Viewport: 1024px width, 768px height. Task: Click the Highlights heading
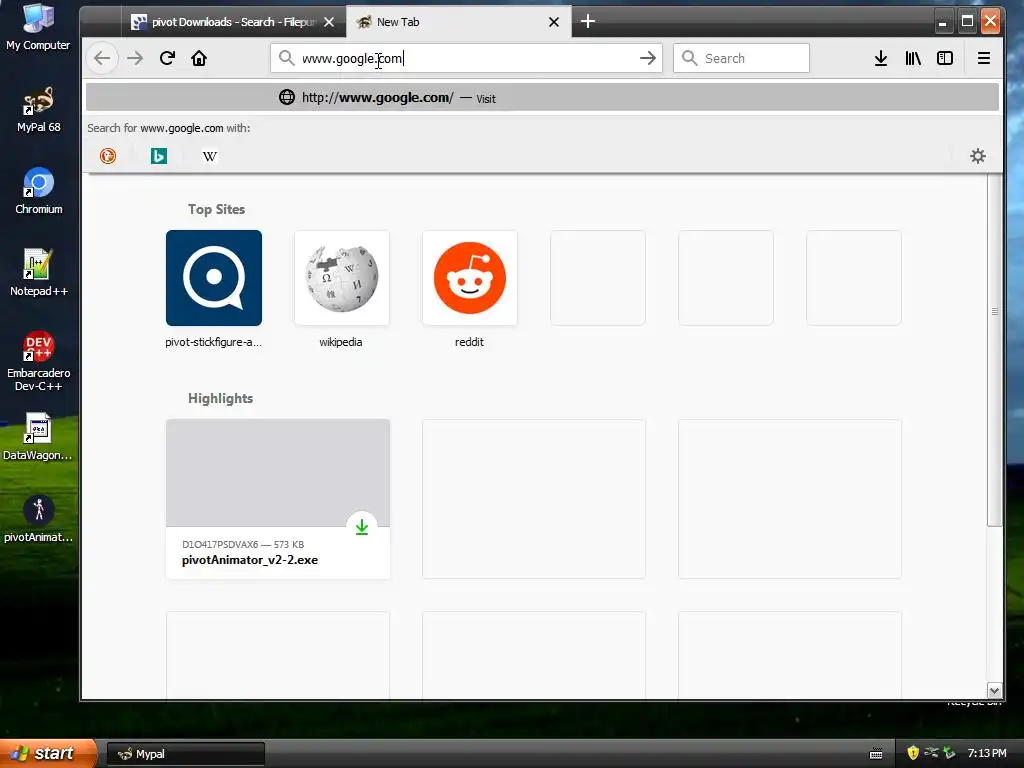220,398
